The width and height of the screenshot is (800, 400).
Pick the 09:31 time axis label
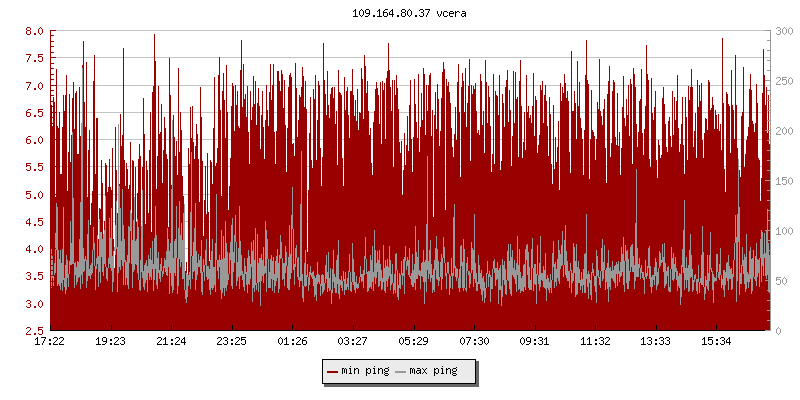[x=535, y=341]
